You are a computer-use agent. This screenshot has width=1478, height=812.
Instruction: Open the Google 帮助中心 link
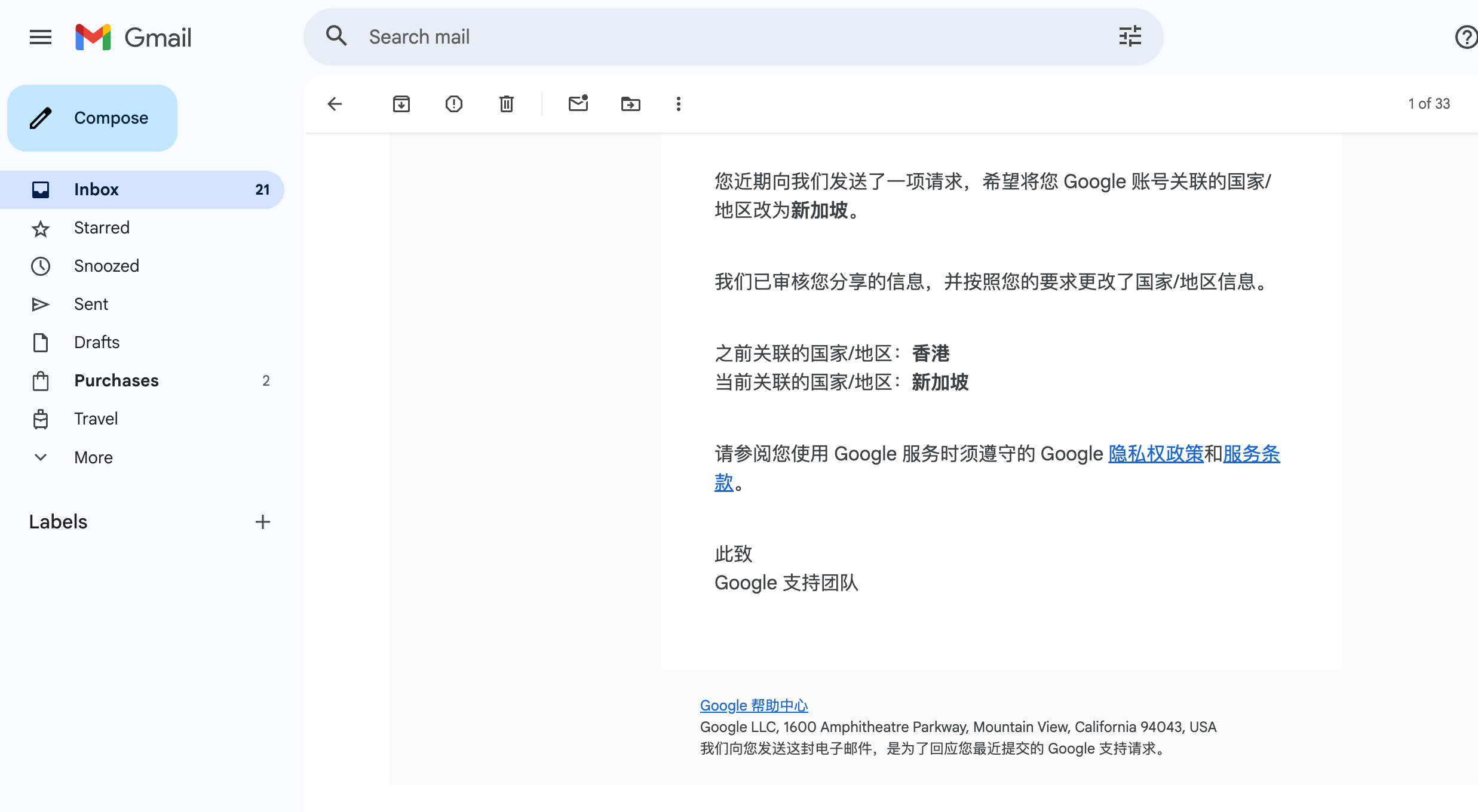pos(753,705)
